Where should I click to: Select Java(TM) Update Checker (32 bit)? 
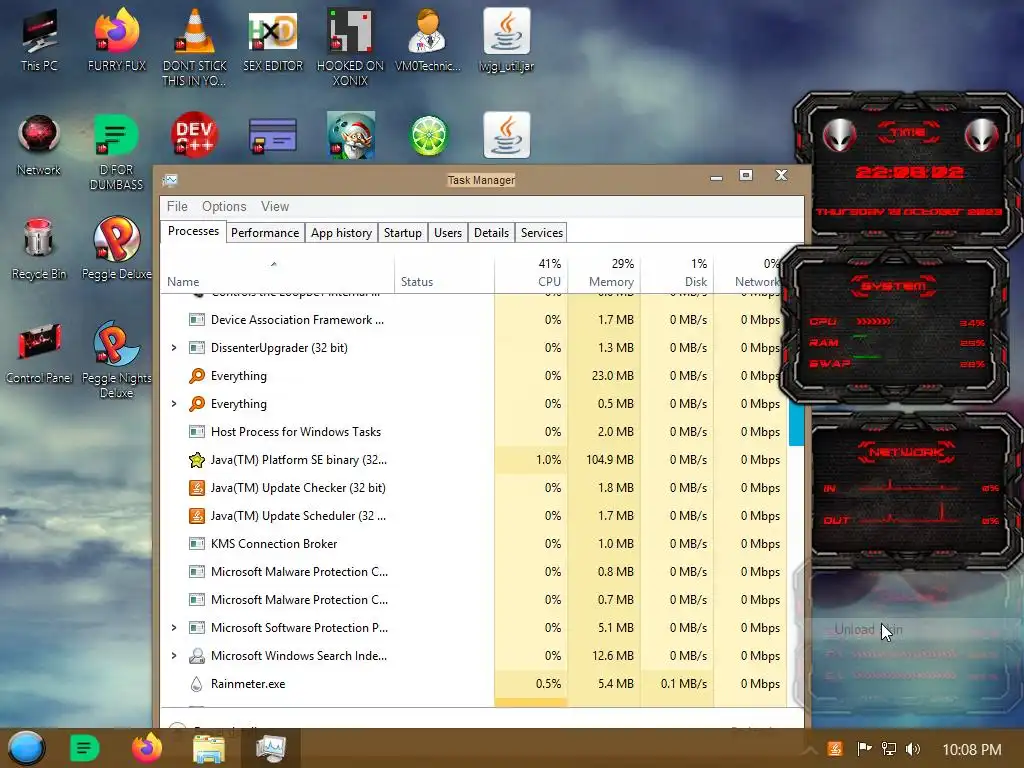coord(473,488)
